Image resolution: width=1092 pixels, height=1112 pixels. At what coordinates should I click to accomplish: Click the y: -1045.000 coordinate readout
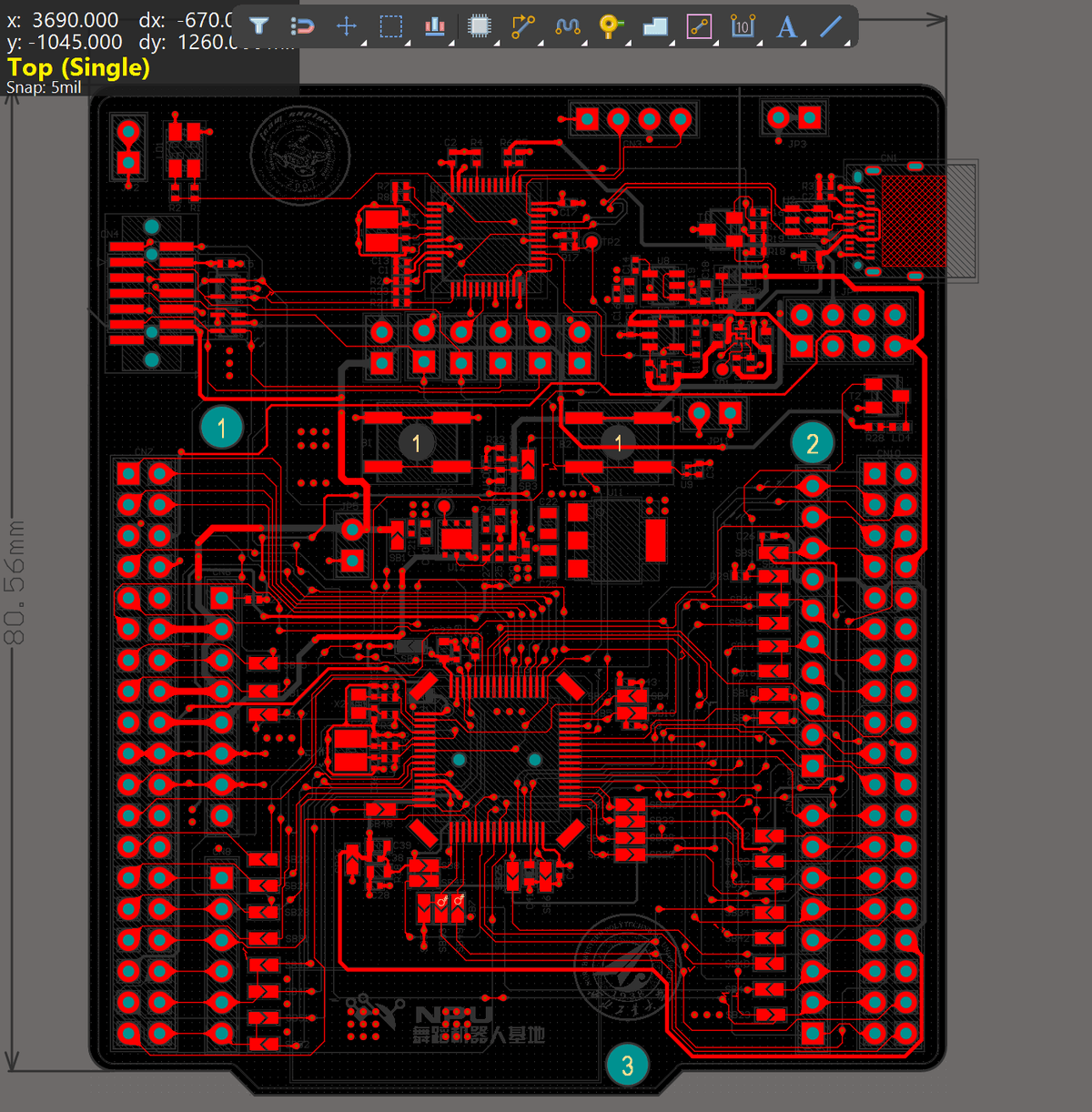coord(65,42)
